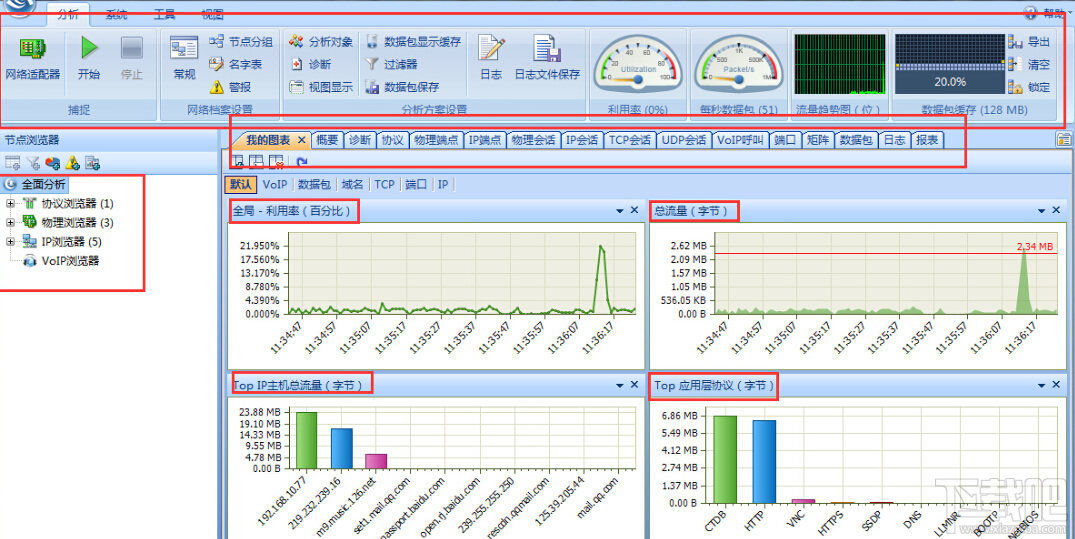
Task: Open dropdown on Top IP主机总流量 panel
Action: (x=620, y=385)
